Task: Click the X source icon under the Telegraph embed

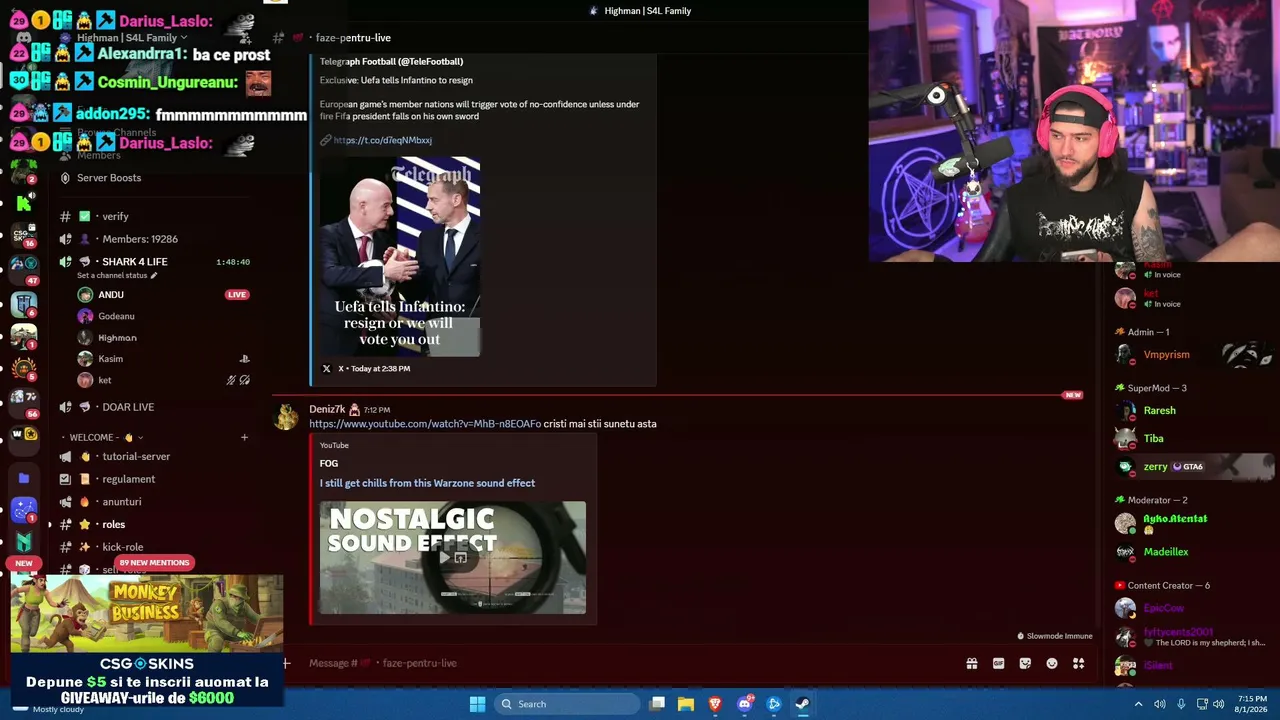Action: coord(326,368)
